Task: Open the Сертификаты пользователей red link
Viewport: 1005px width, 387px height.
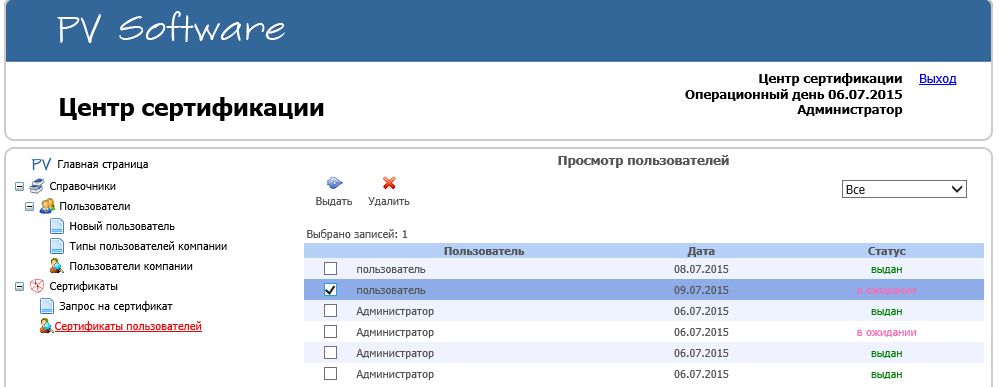Action: click(x=128, y=326)
